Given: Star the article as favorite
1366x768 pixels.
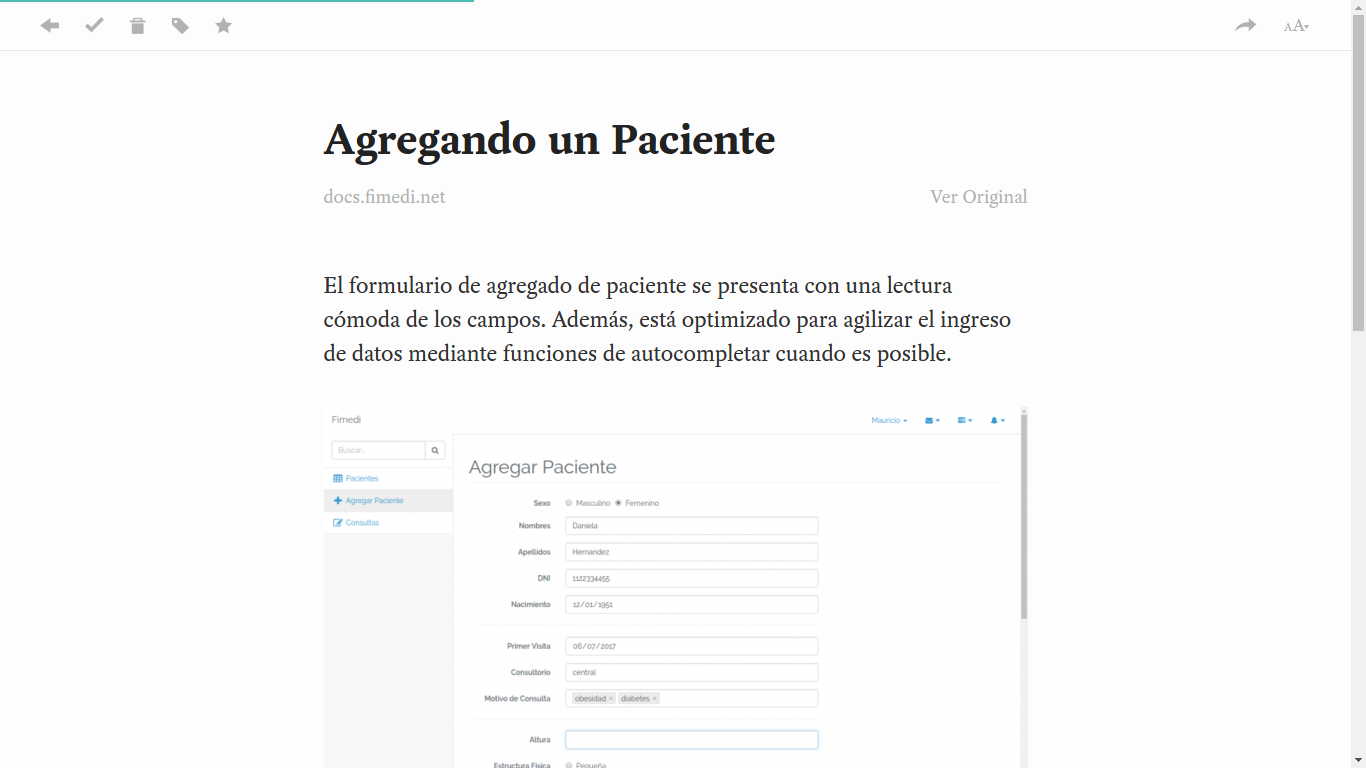Looking at the screenshot, I should click(223, 25).
